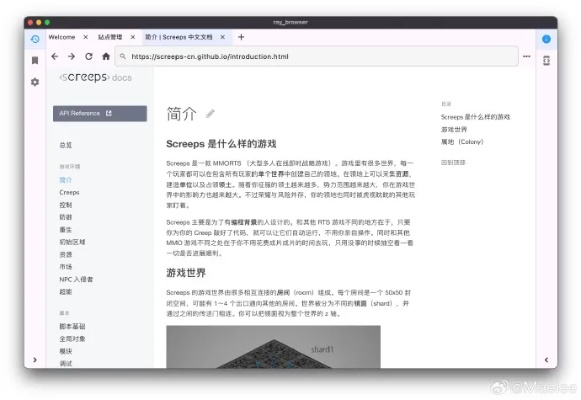Open 资源 in the docs sidebar
The height and width of the screenshot is (400, 581).
coord(66,254)
